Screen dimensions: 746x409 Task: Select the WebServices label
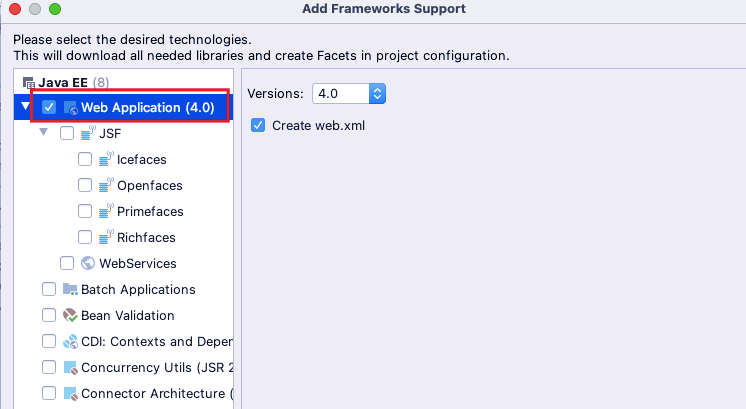[x=138, y=263]
